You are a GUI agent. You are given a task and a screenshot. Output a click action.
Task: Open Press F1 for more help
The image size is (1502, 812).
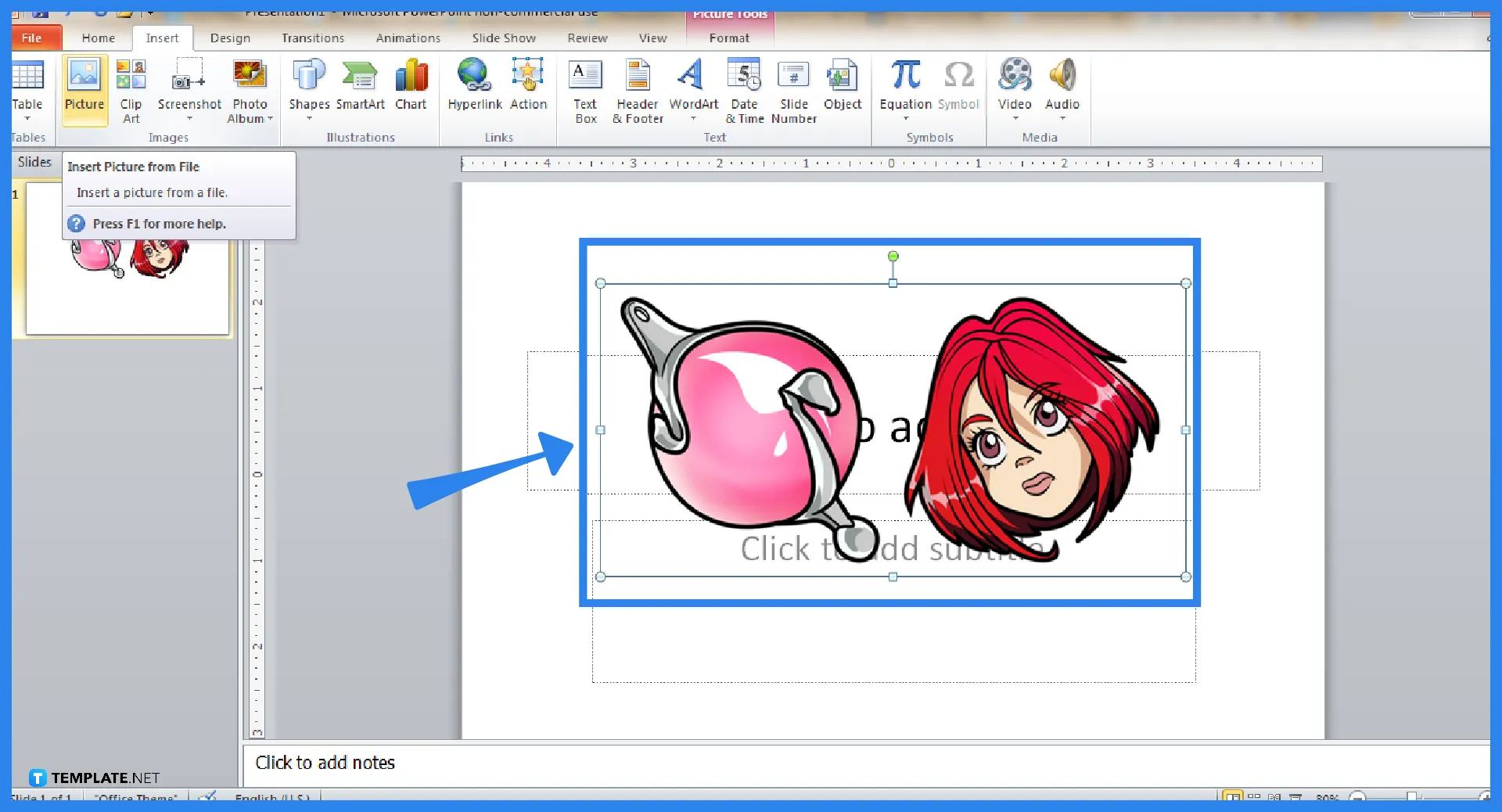pos(158,223)
